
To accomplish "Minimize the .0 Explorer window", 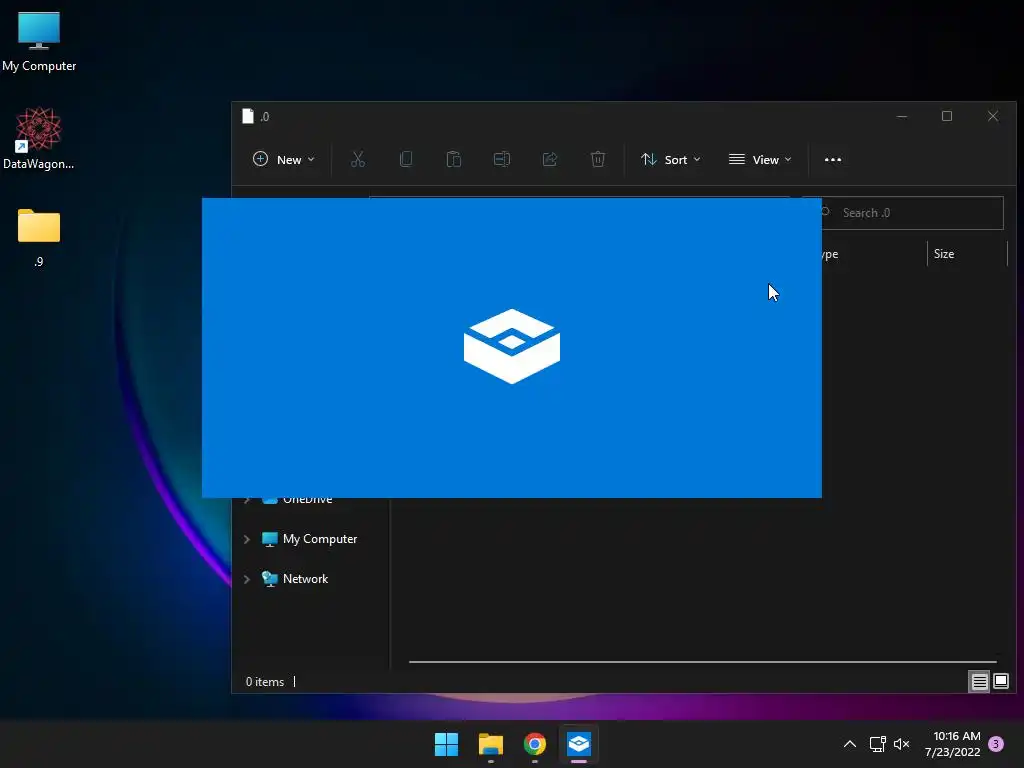I will click(x=902, y=116).
